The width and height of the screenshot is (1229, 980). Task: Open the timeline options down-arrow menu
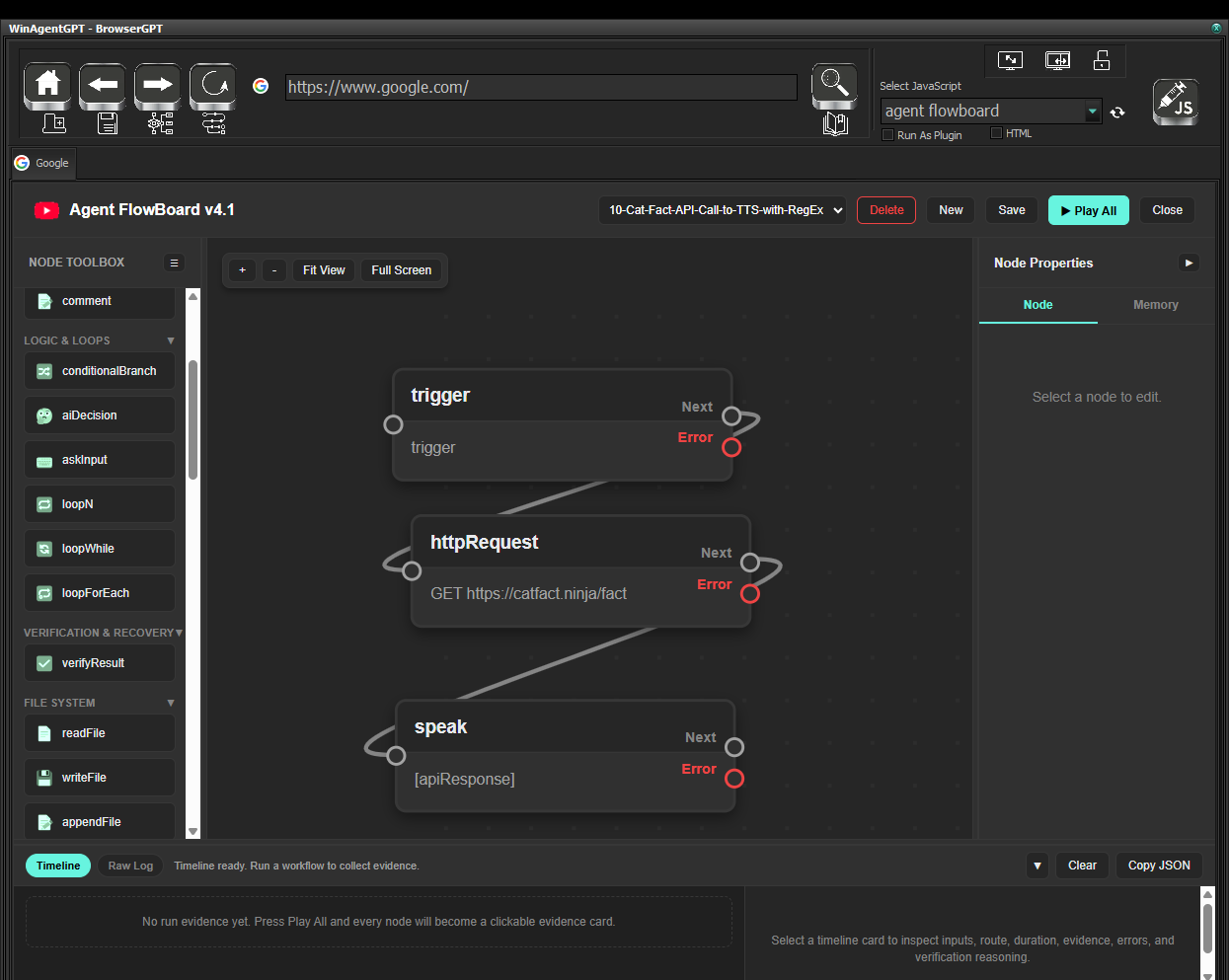coord(1037,866)
